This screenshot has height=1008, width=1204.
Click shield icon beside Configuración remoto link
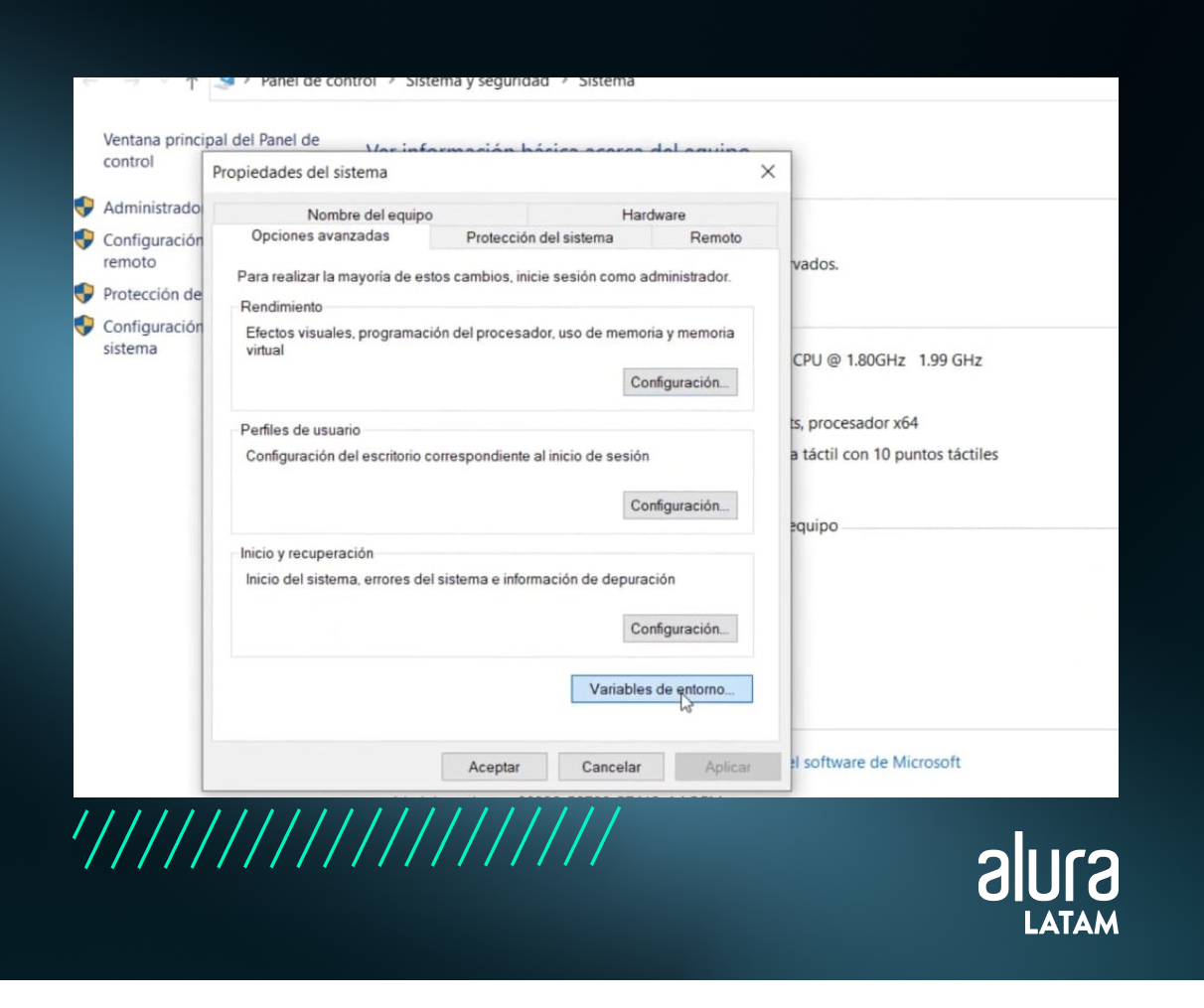84,239
